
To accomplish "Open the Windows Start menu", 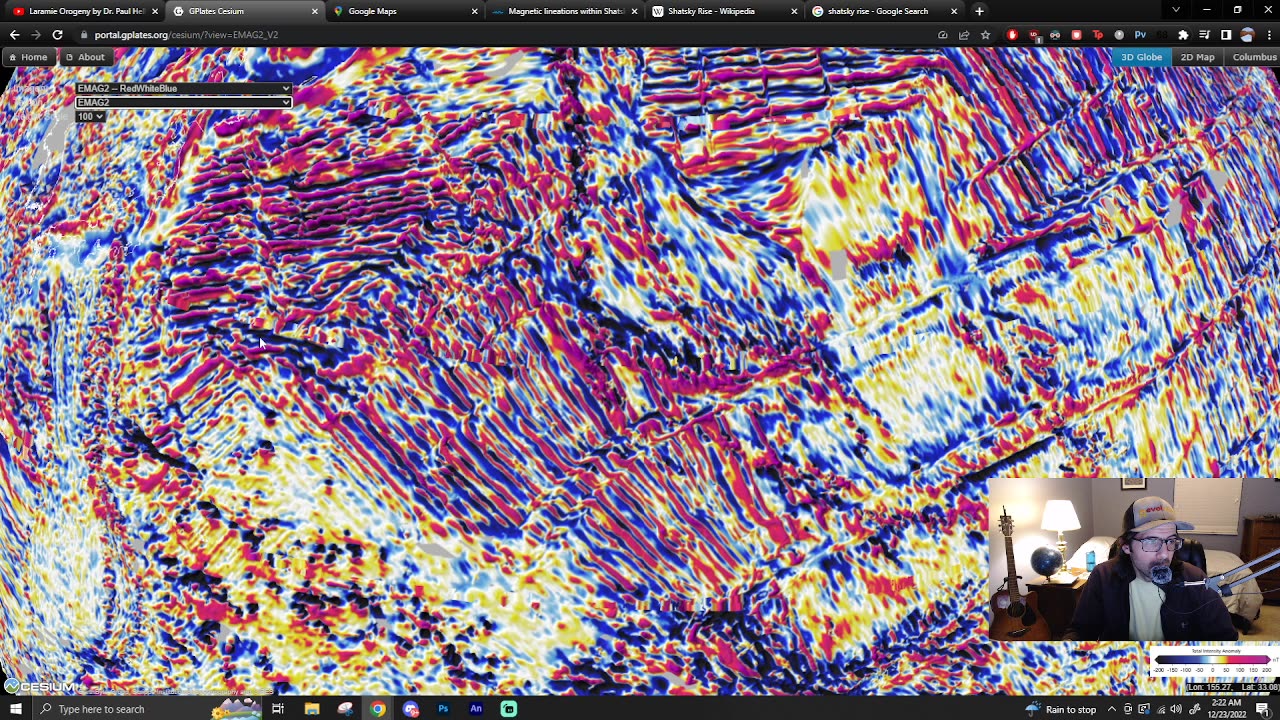I will pos(15,709).
